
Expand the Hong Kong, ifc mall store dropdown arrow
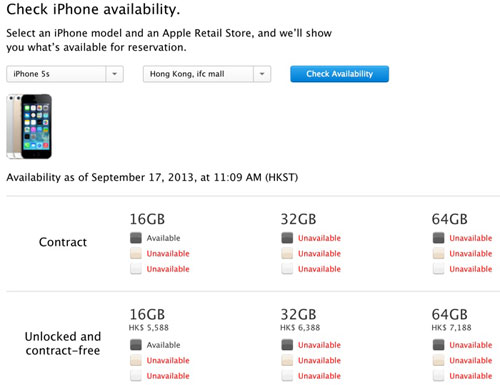pos(262,74)
